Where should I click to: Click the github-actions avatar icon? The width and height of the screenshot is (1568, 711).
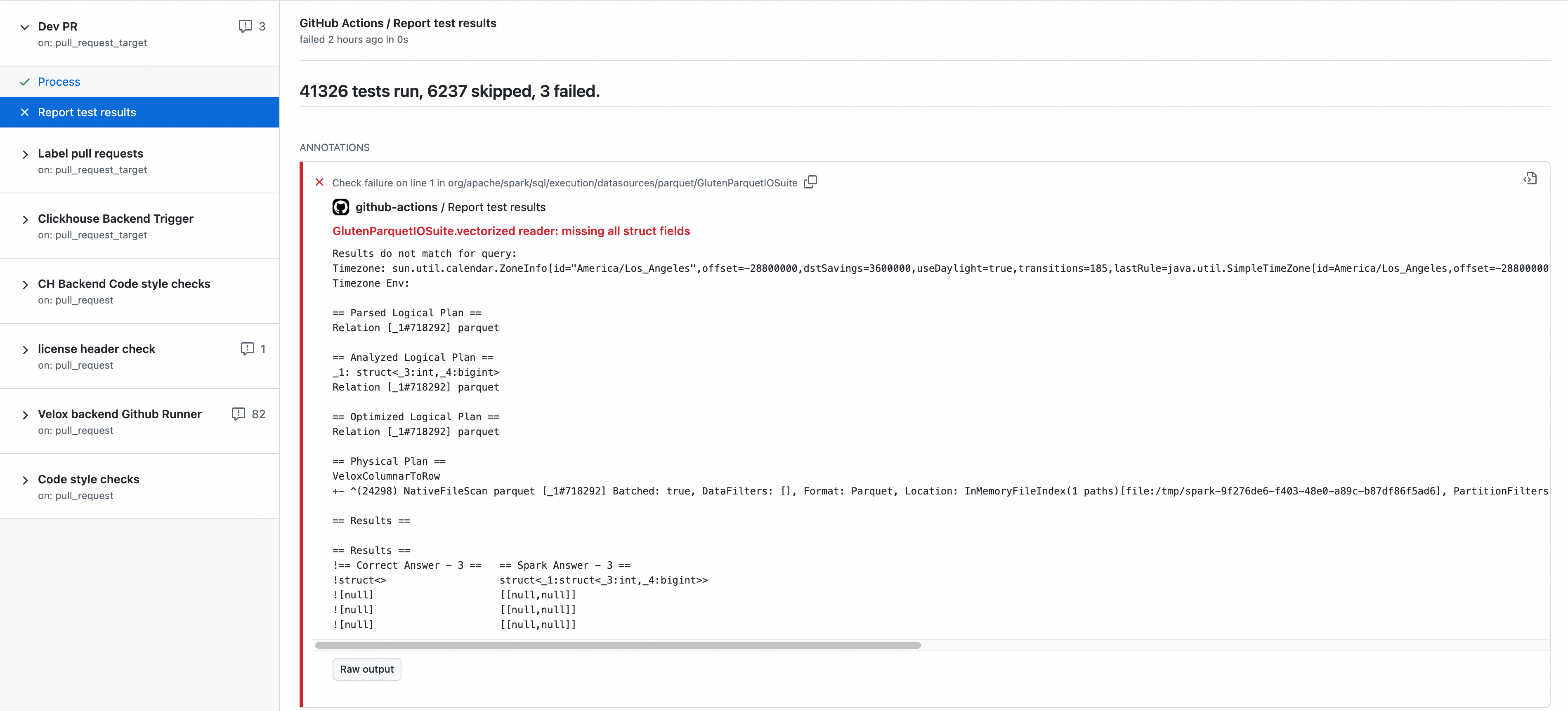tap(340, 207)
